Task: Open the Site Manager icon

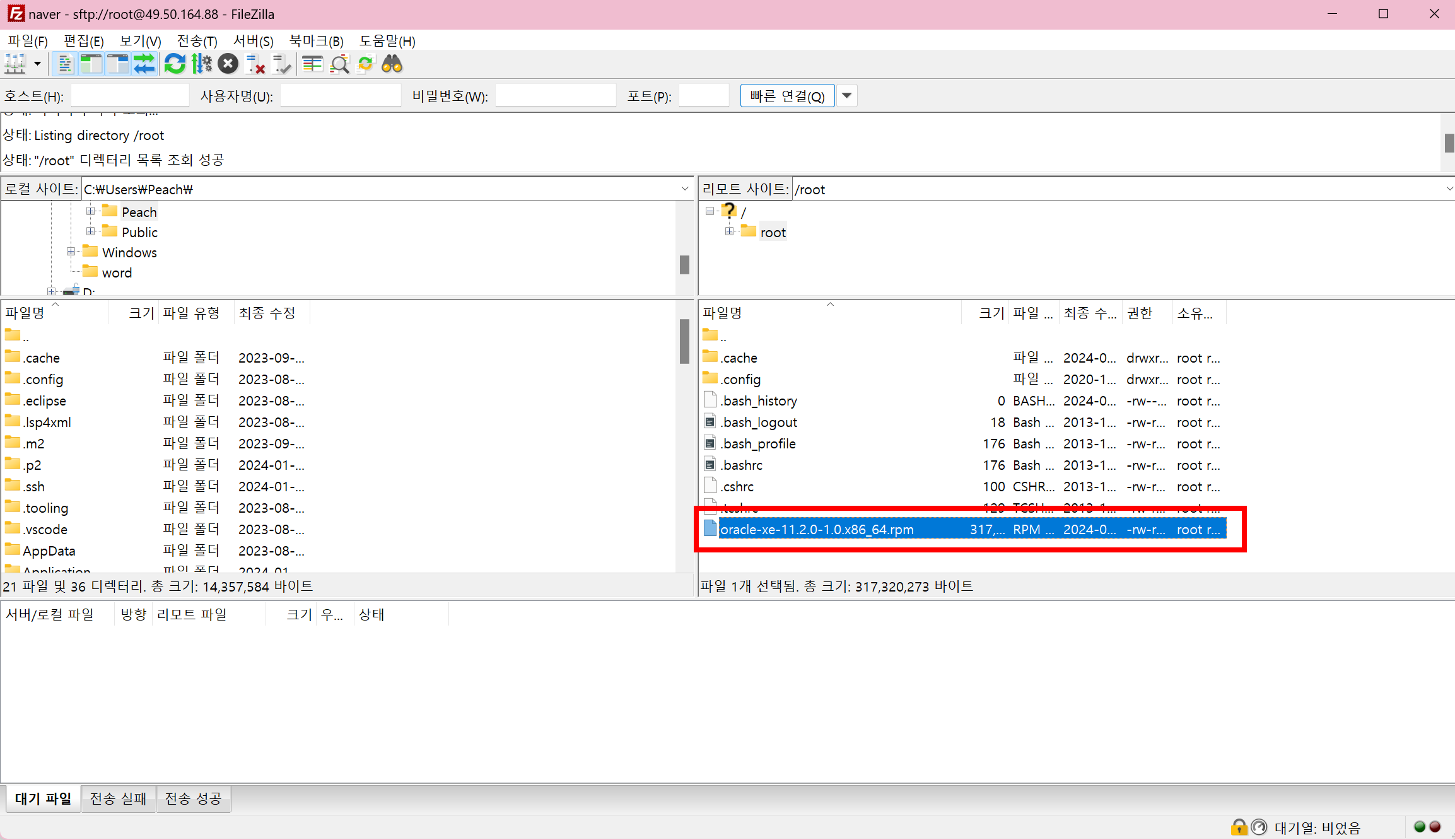Action: pos(15,64)
